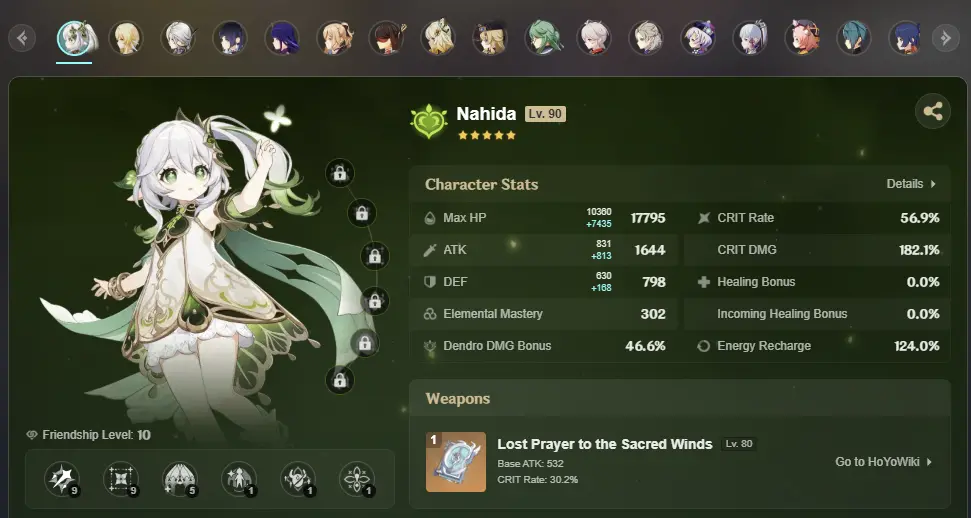The image size is (971, 518).
Task: Open the Elemental Burst talent icon level 5
Action: point(180,480)
